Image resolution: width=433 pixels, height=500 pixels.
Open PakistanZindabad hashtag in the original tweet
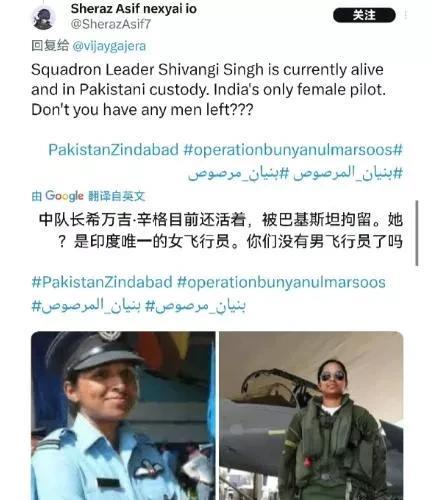pyautogui.click(x=113, y=150)
